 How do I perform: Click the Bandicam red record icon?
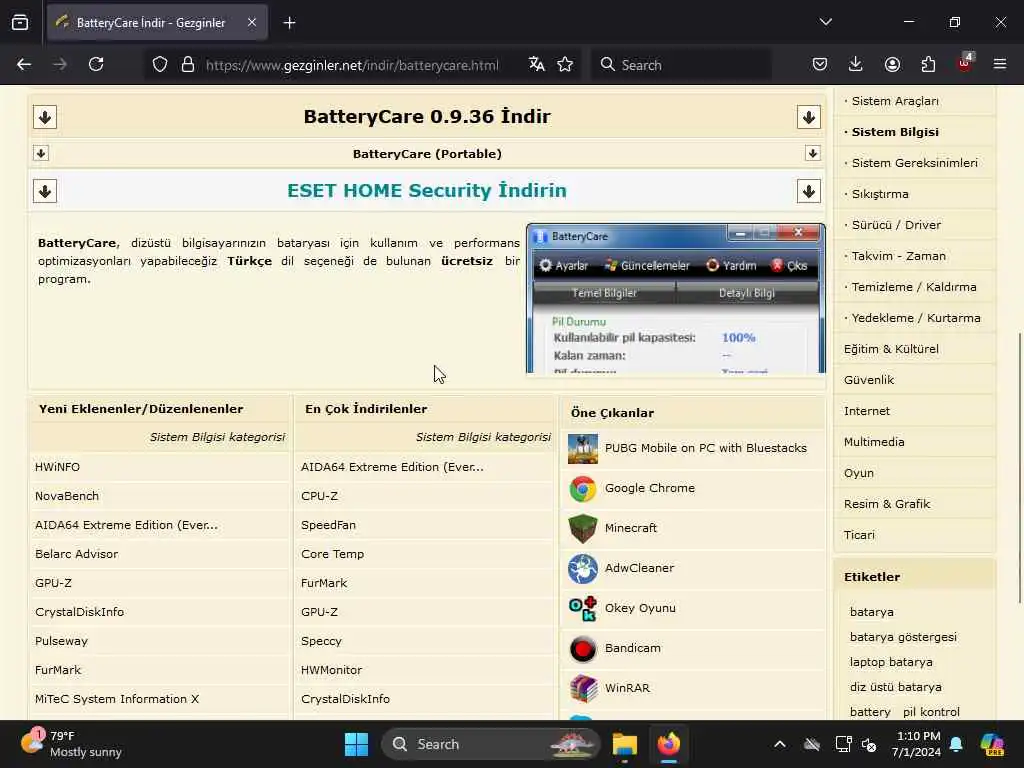click(x=583, y=648)
